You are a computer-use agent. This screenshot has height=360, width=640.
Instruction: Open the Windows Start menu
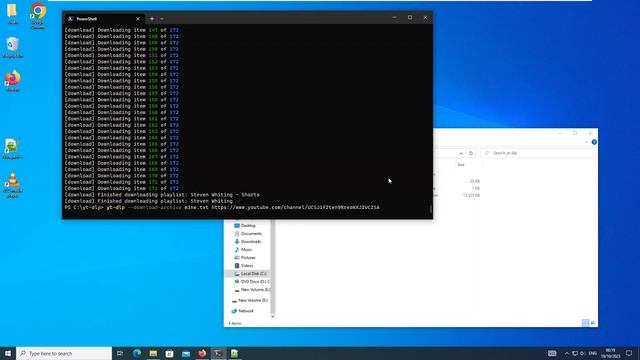8,353
